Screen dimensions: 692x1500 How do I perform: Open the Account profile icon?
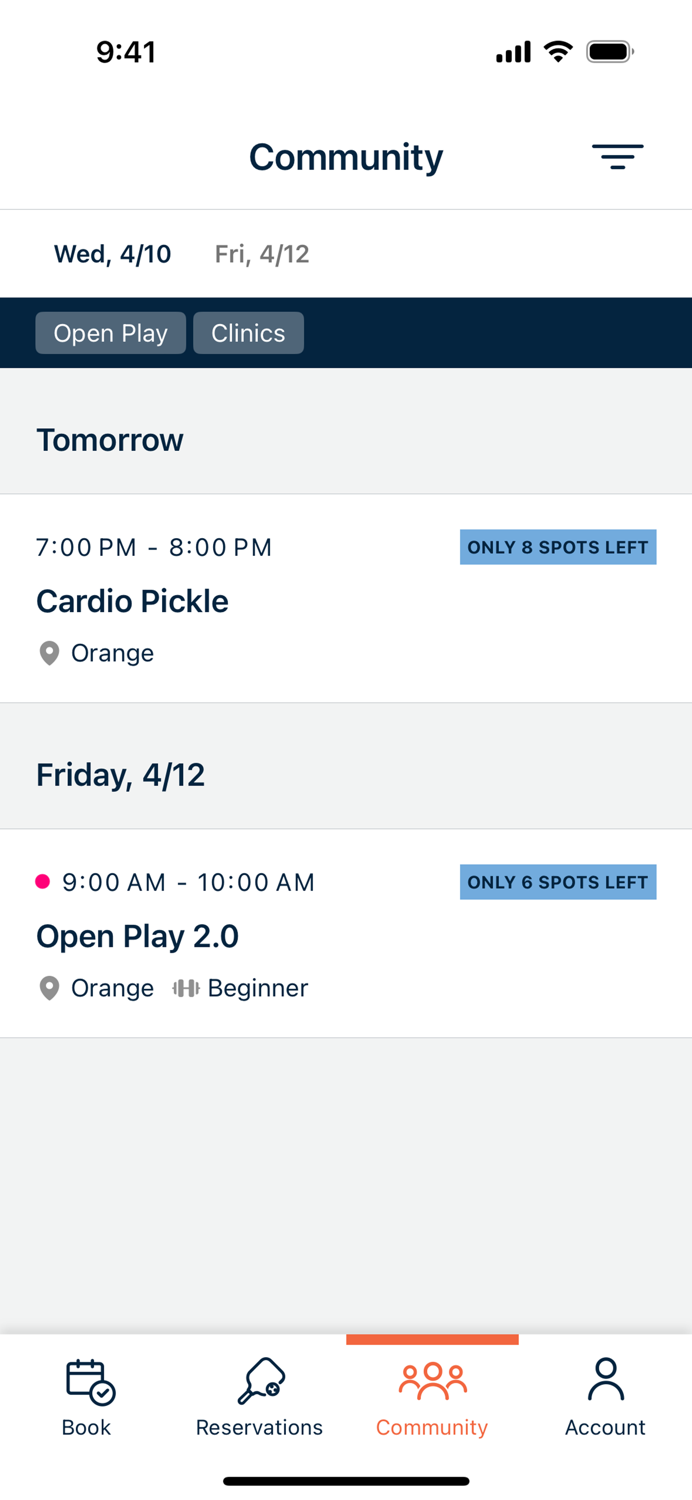pyautogui.click(x=605, y=1380)
